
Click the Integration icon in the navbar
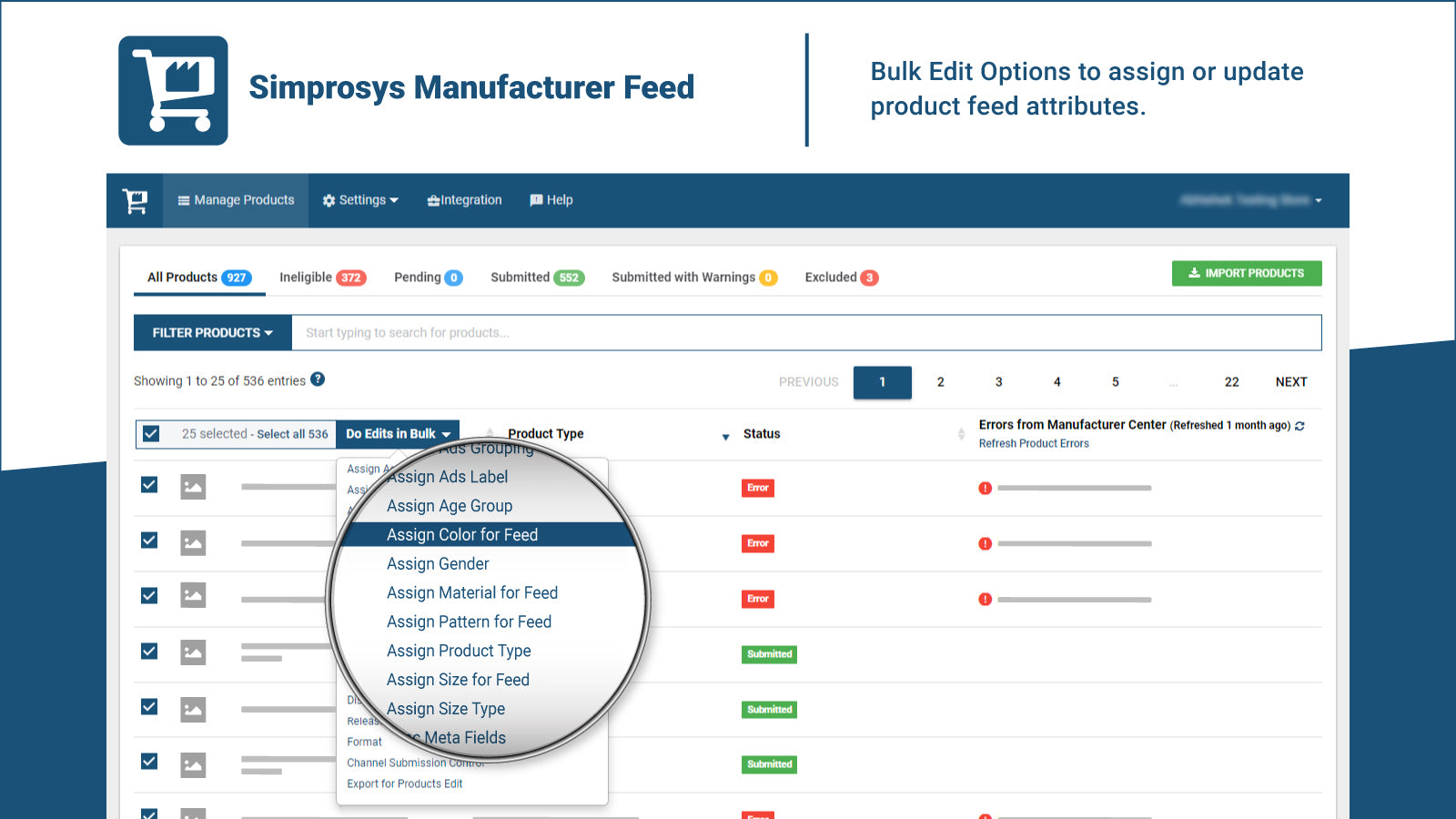click(434, 200)
